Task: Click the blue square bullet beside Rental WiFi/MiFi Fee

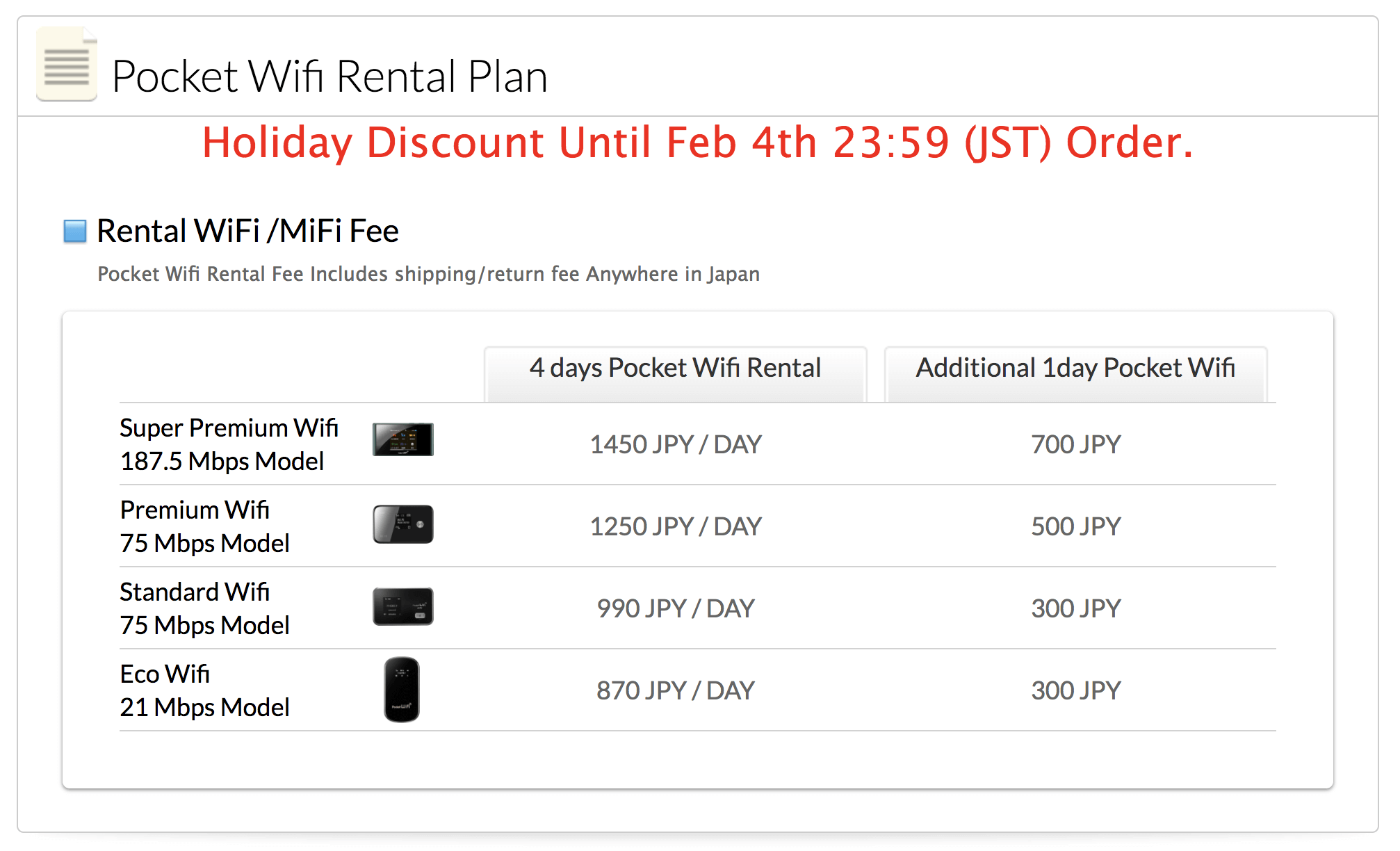Action: pos(75,231)
